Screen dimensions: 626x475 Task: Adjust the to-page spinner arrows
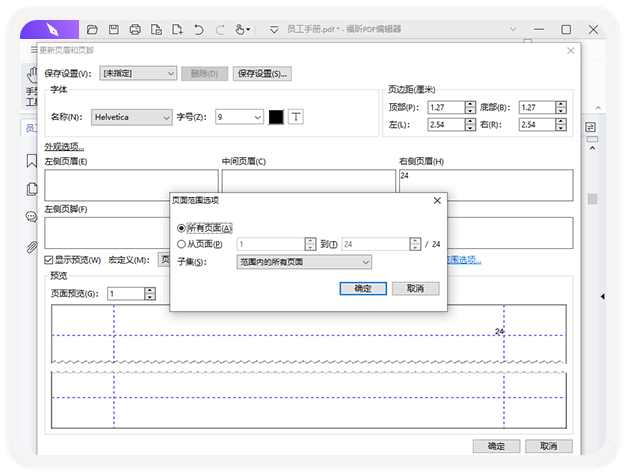coord(415,244)
